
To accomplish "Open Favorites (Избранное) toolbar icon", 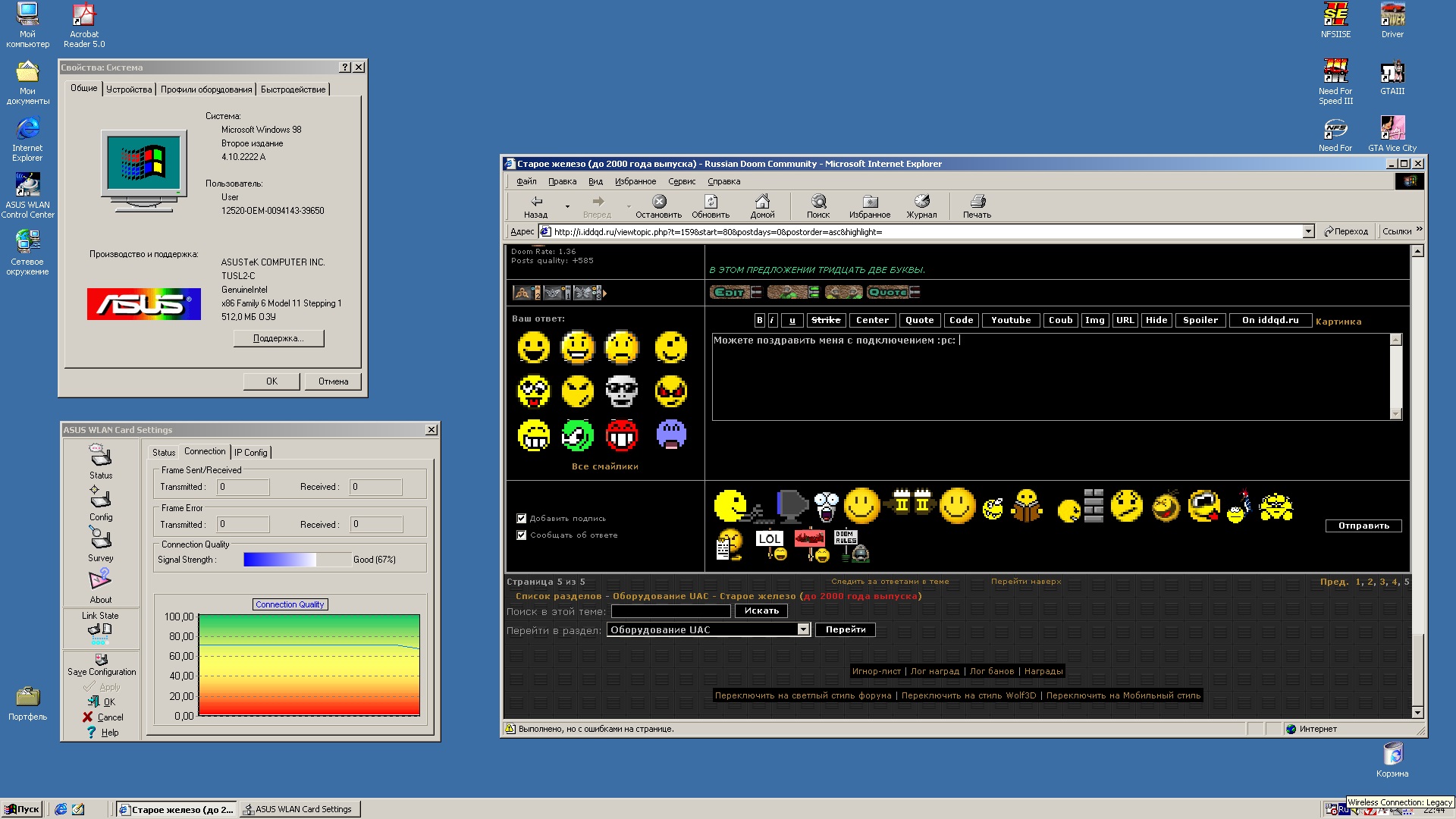I will [x=870, y=206].
